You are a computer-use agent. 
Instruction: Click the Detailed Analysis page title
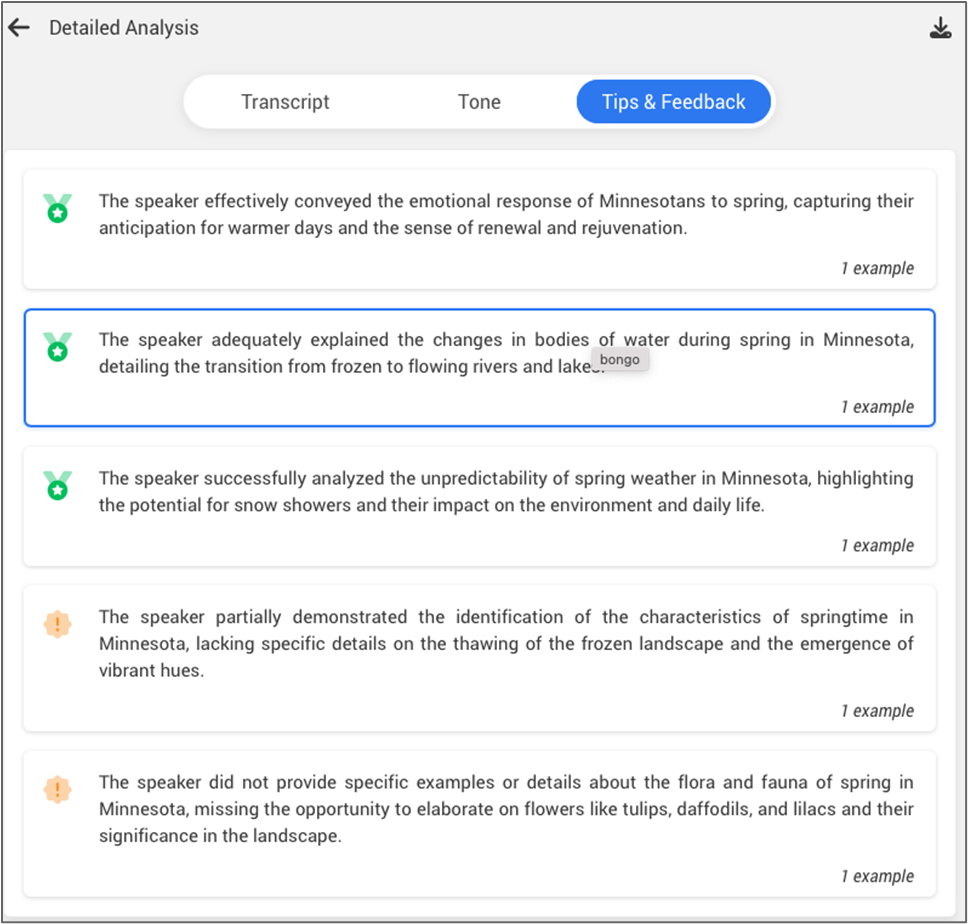coord(124,28)
